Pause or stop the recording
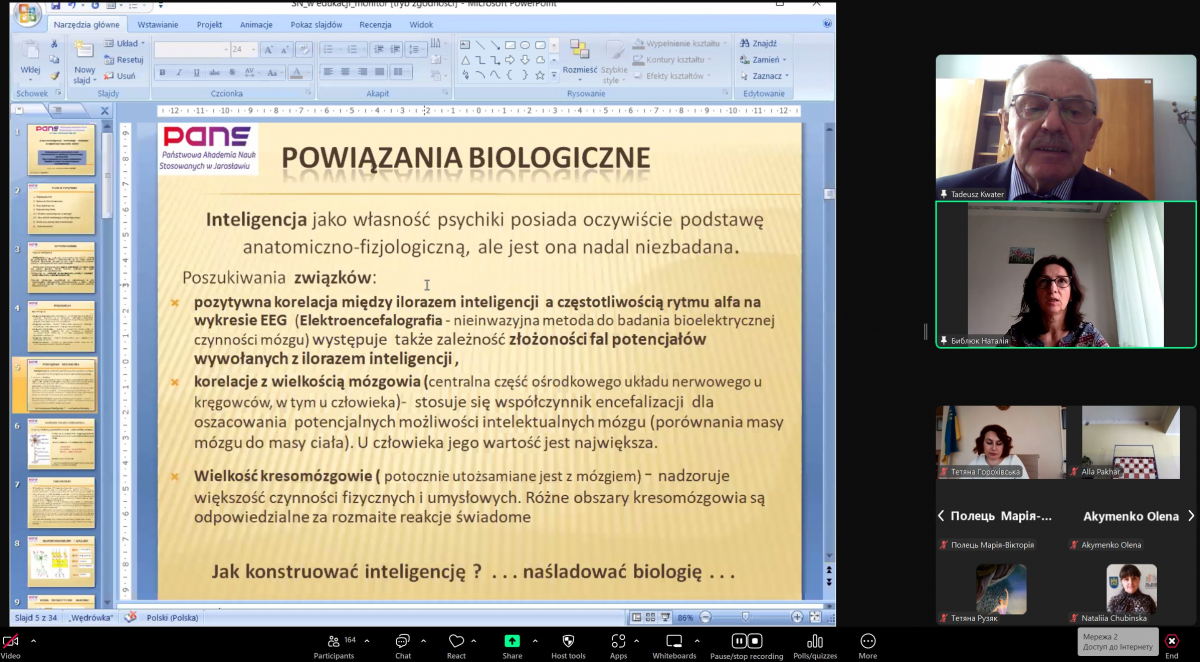The width and height of the screenshot is (1200, 662). 746,642
